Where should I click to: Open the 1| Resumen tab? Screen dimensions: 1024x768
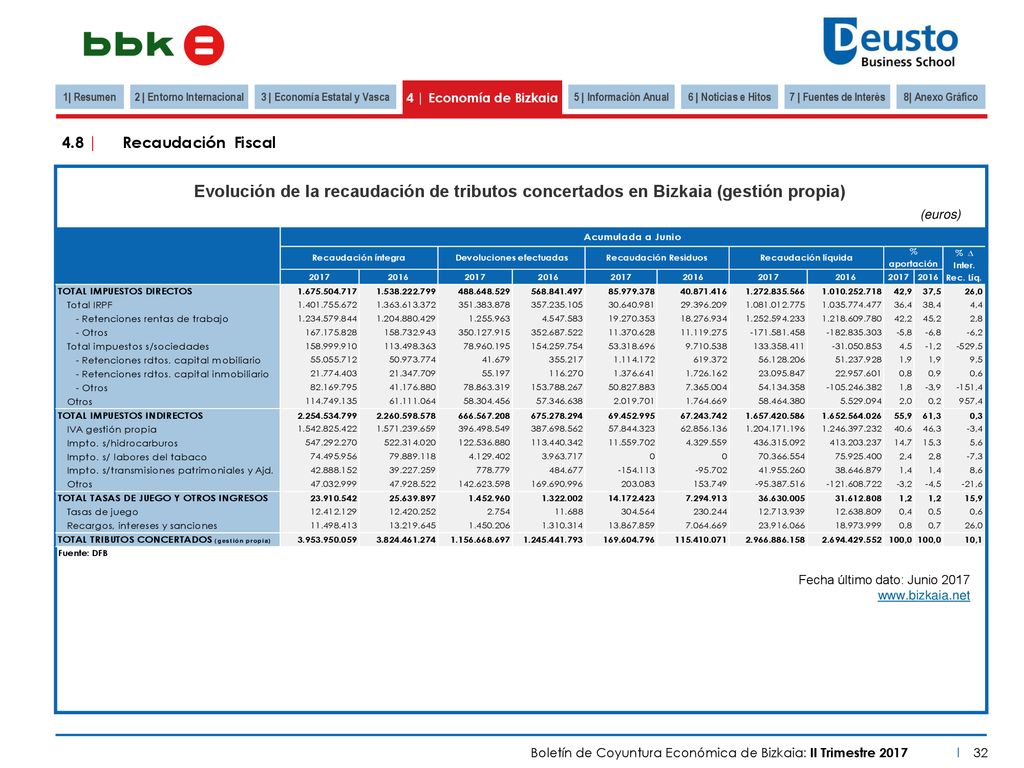[89, 97]
